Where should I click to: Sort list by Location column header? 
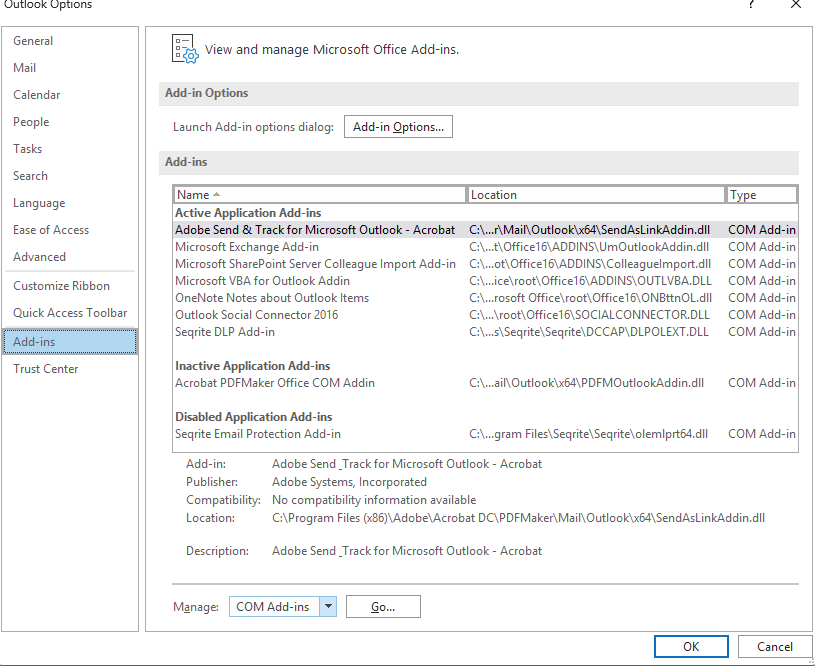596,195
